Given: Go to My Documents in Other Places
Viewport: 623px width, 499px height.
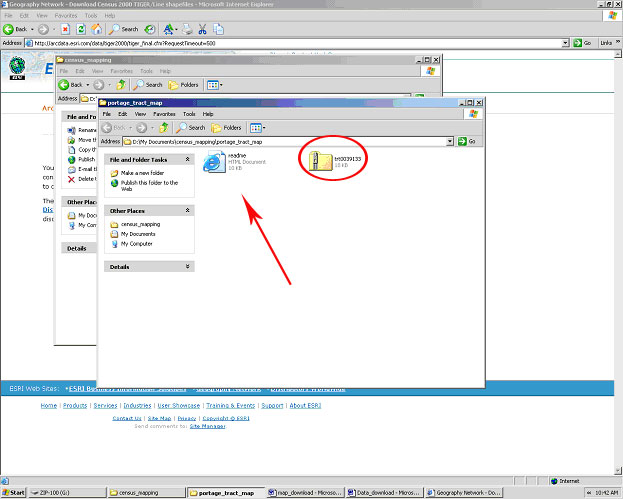Looking at the screenshot, I should click(133, 234).
